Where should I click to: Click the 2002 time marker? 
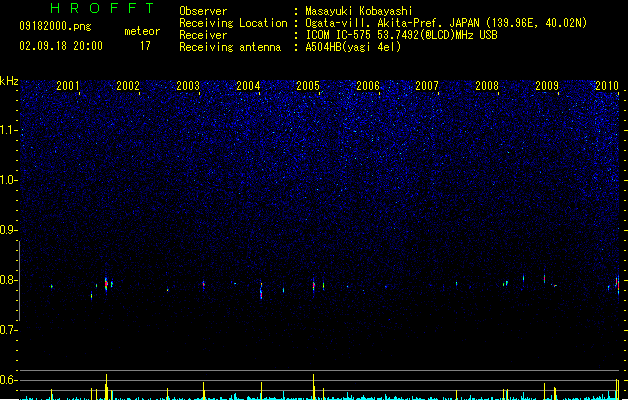[x=128, y=86]
